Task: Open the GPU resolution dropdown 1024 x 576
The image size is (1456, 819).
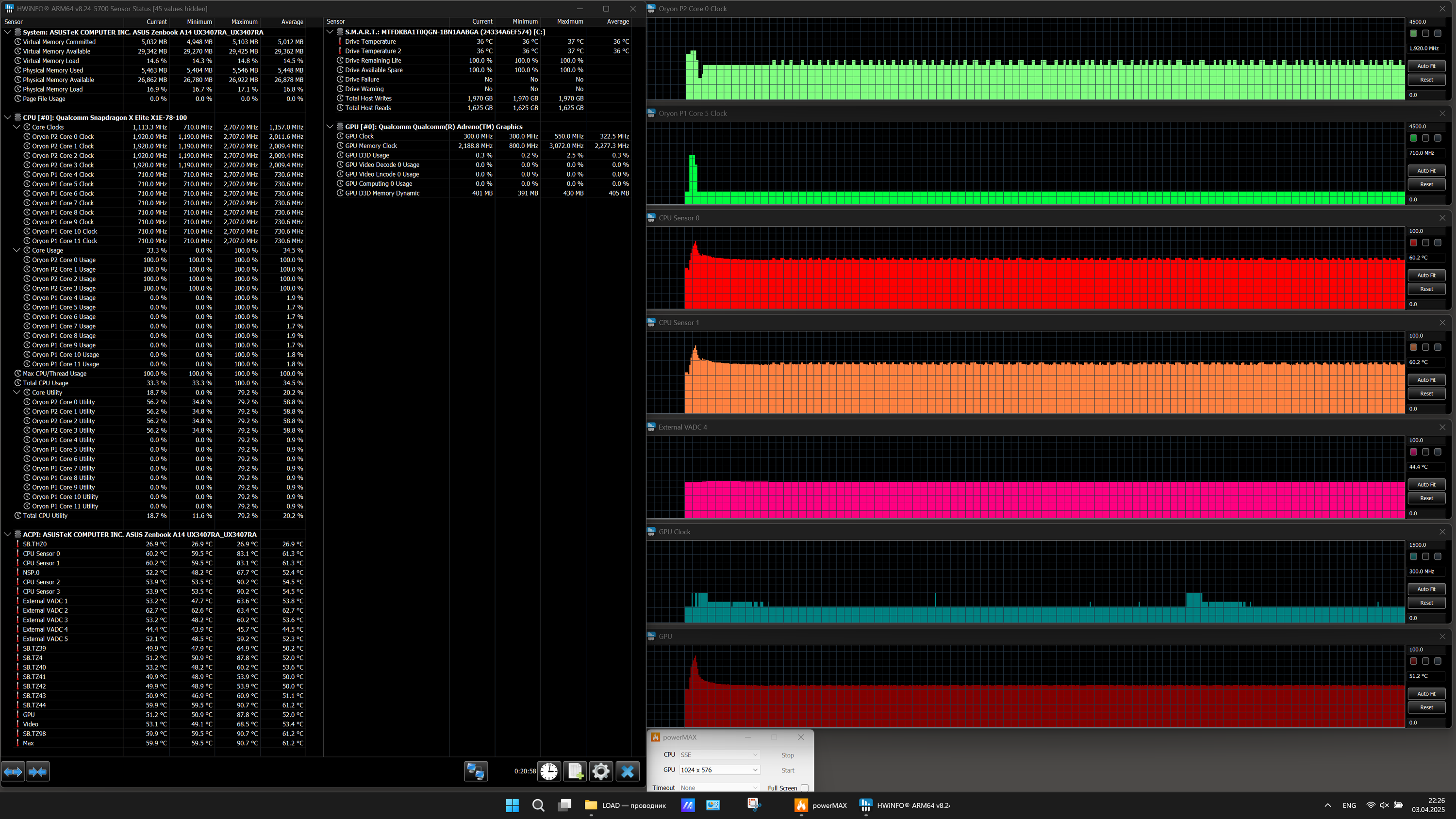Action: [x=719, y=770]
